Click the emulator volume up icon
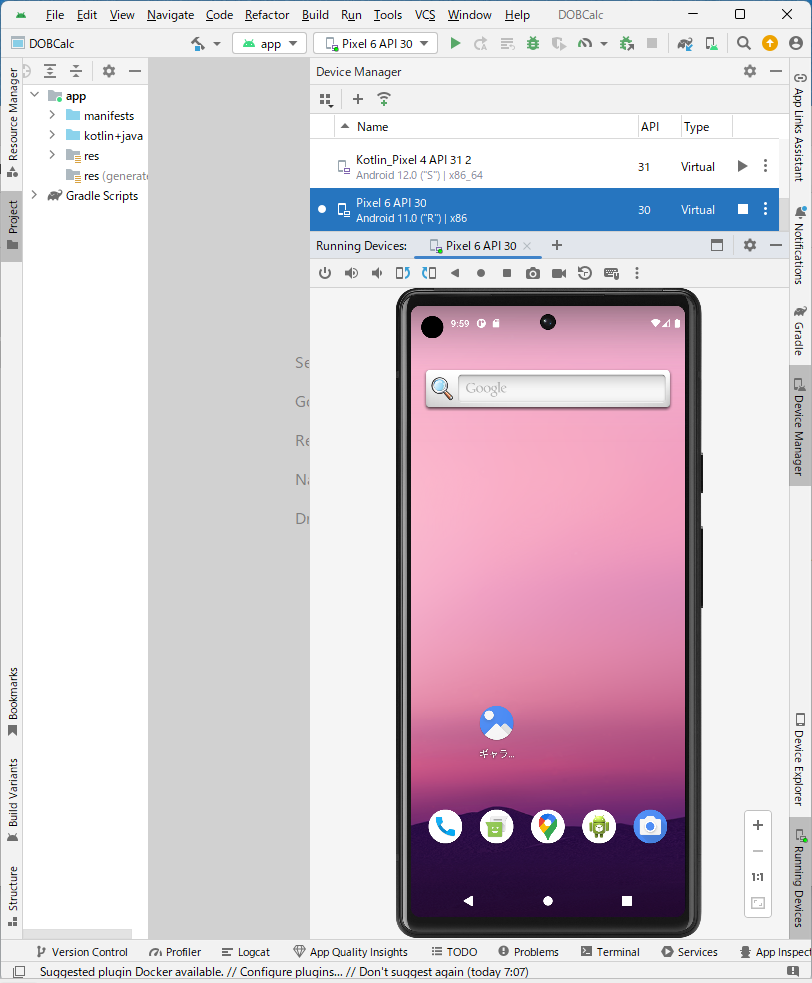Image resolution: width=812 pixels, height=983 pixels. [x=351, y=273]
